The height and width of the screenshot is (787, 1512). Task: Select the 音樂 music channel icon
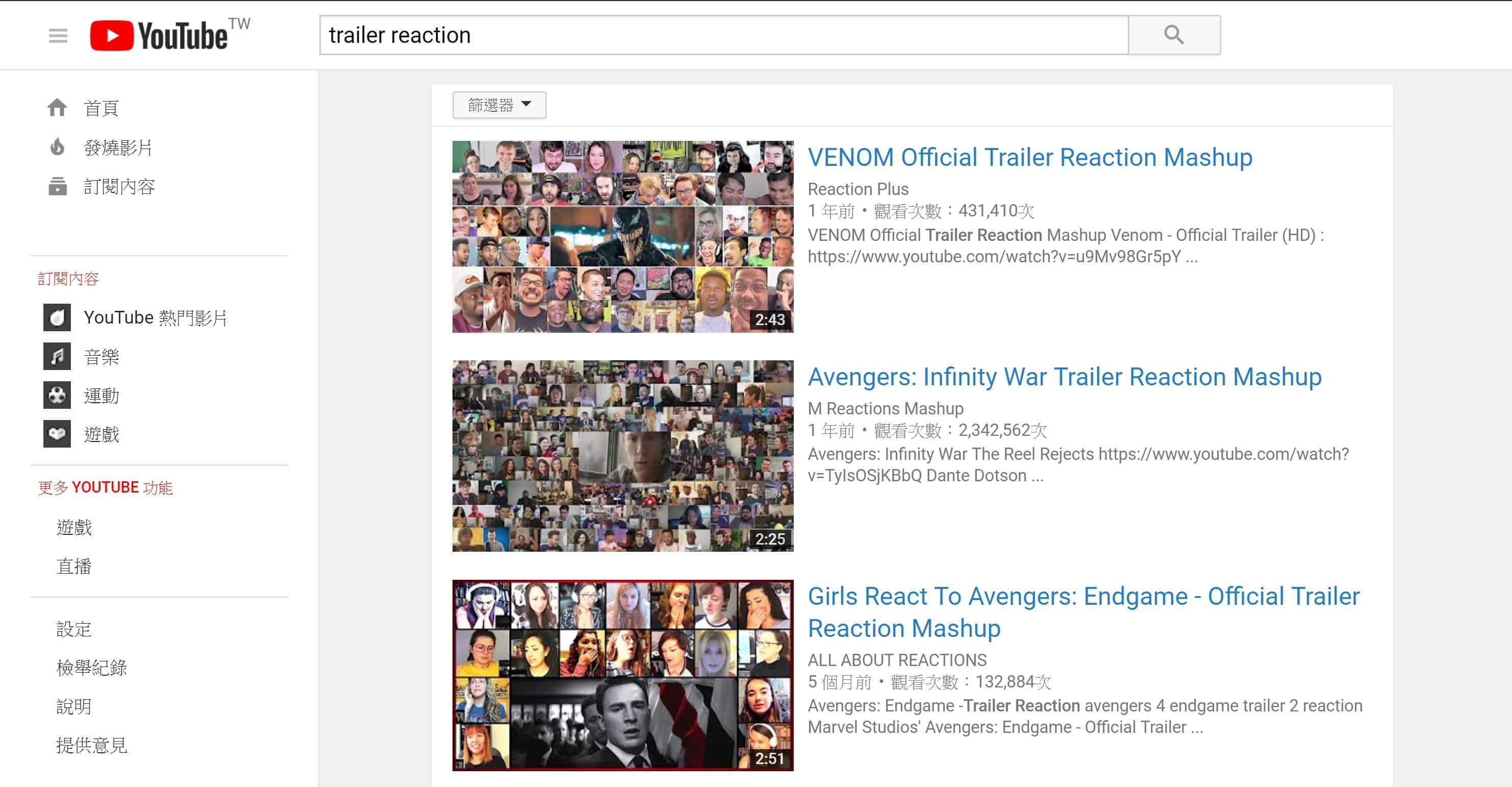57,357
